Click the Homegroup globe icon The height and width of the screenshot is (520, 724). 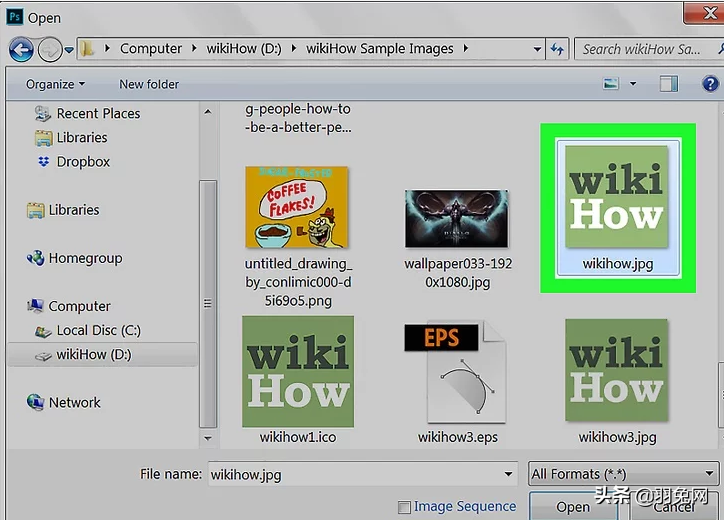[x=36, y=258]
